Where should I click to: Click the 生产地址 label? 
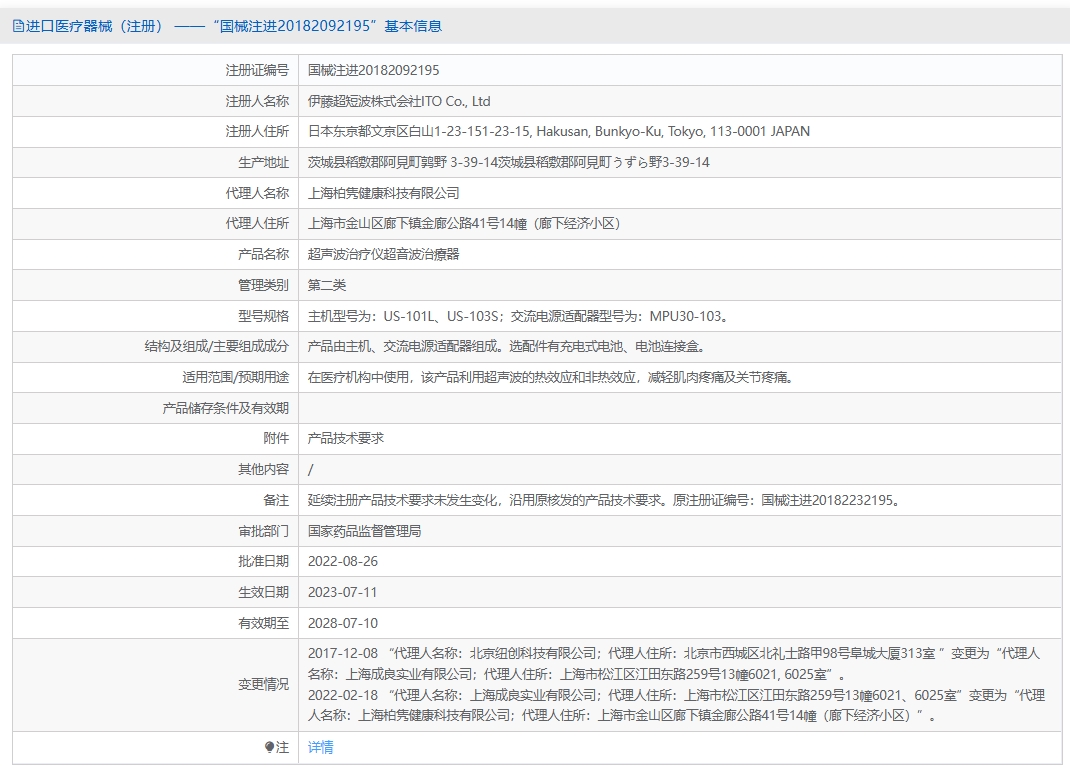pos(263,162)
